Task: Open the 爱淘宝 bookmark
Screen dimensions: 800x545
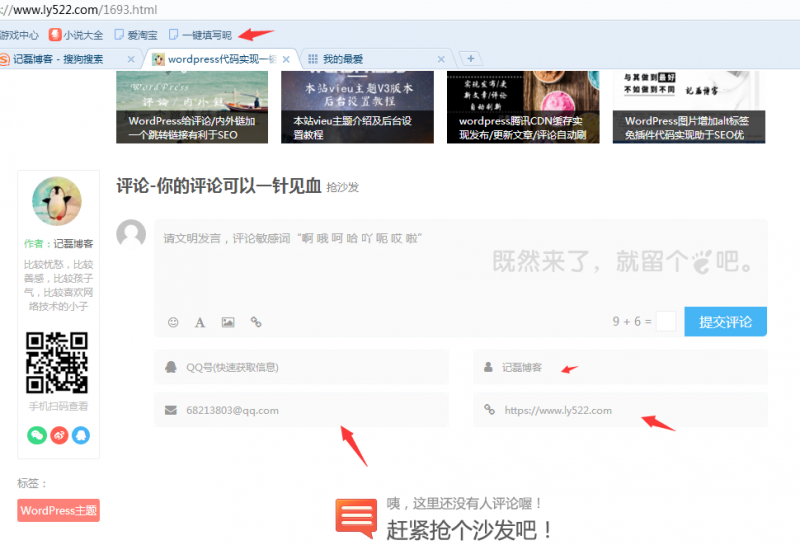Action: click(x=136, y=35)
